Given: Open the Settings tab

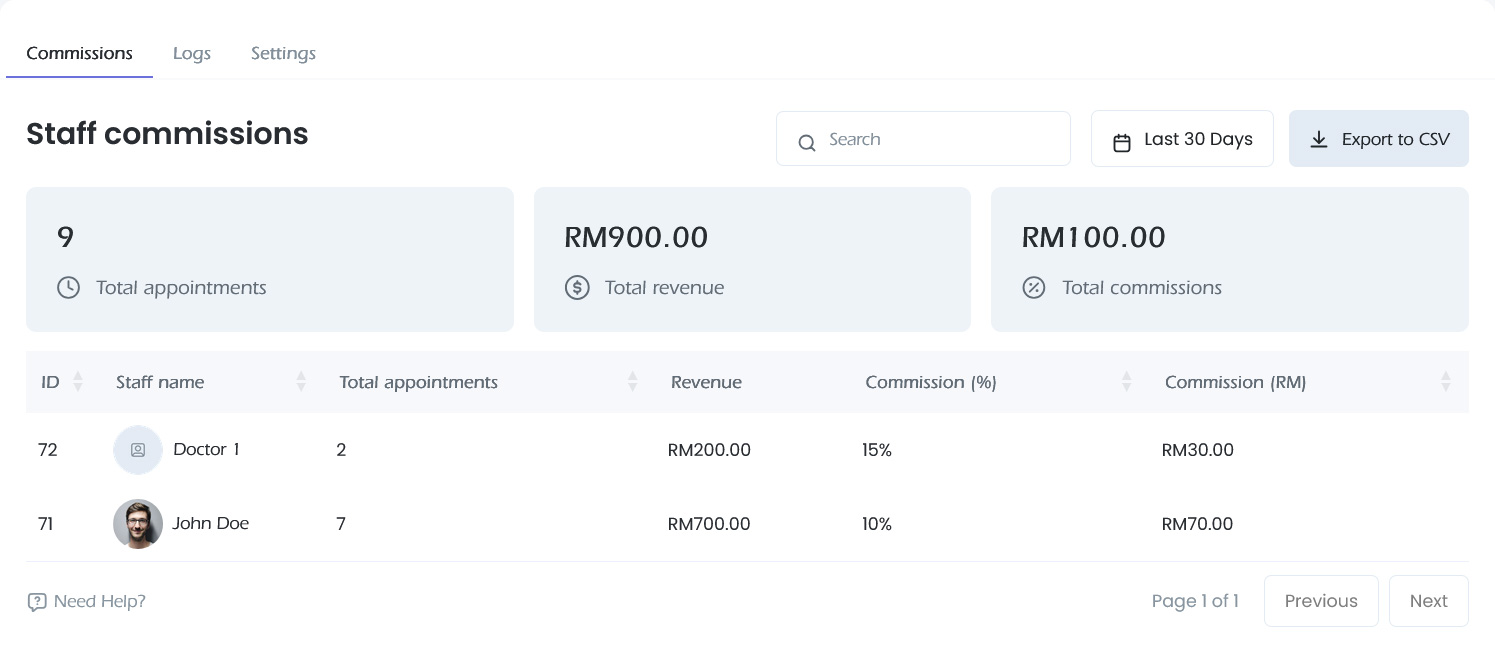Looking at the screenshot, I should pos(283,53).
